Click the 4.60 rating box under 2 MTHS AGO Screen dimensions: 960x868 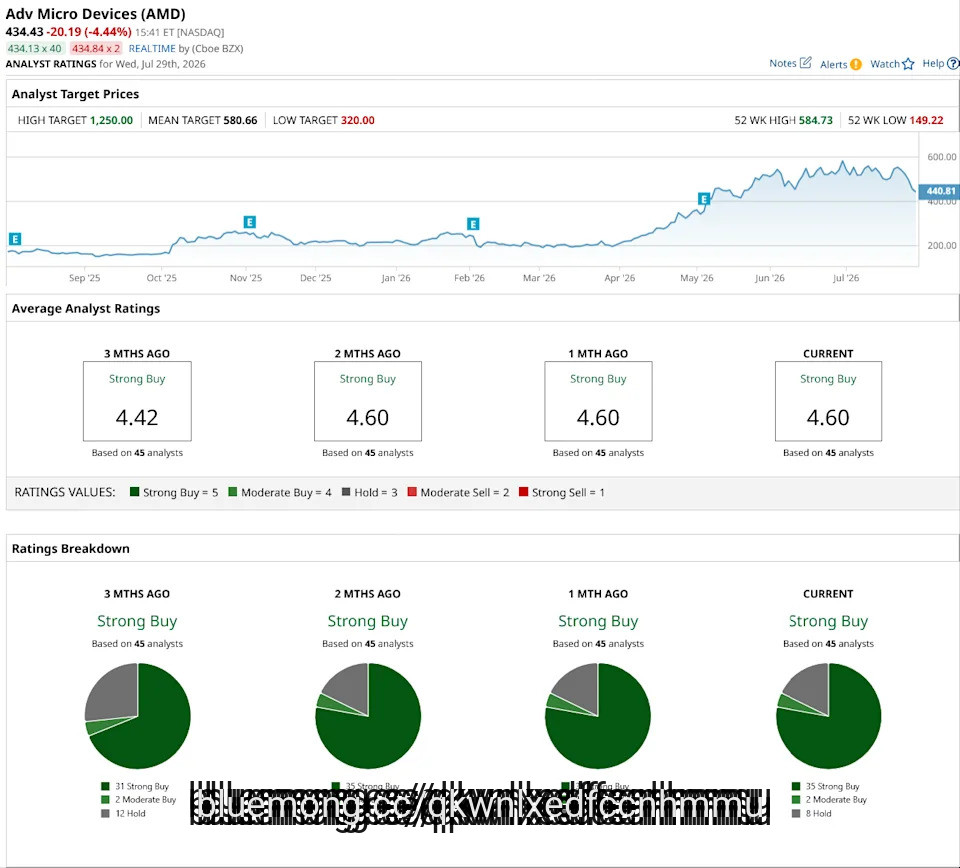point(368,401)
